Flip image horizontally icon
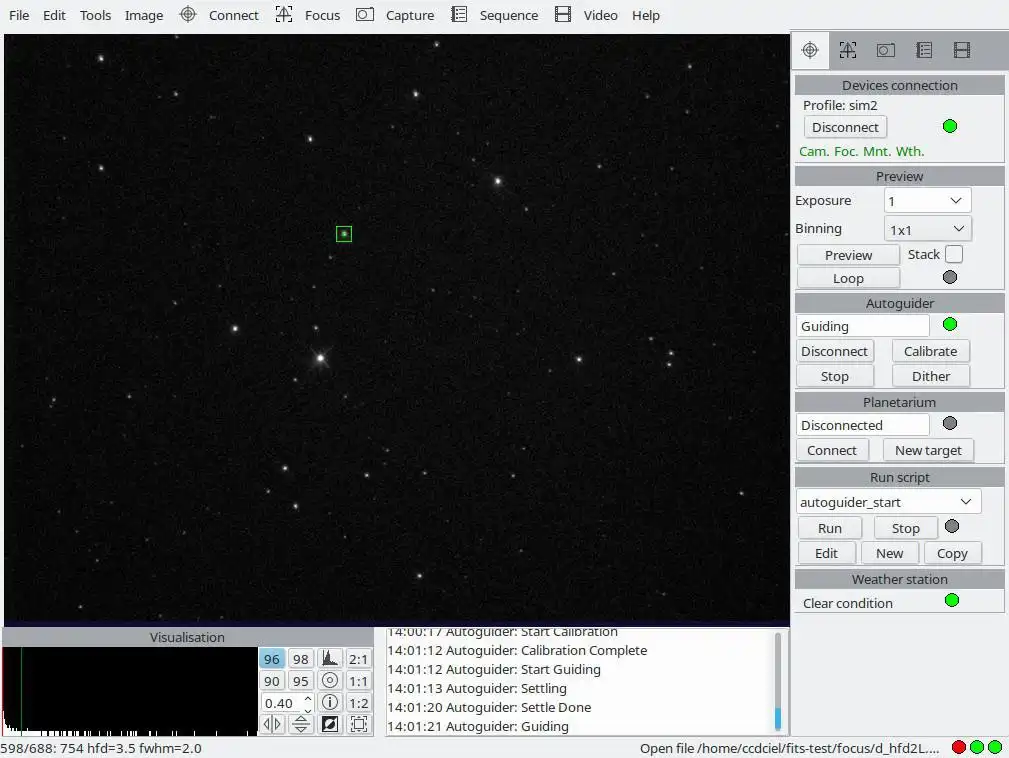 tap(272, 725)
